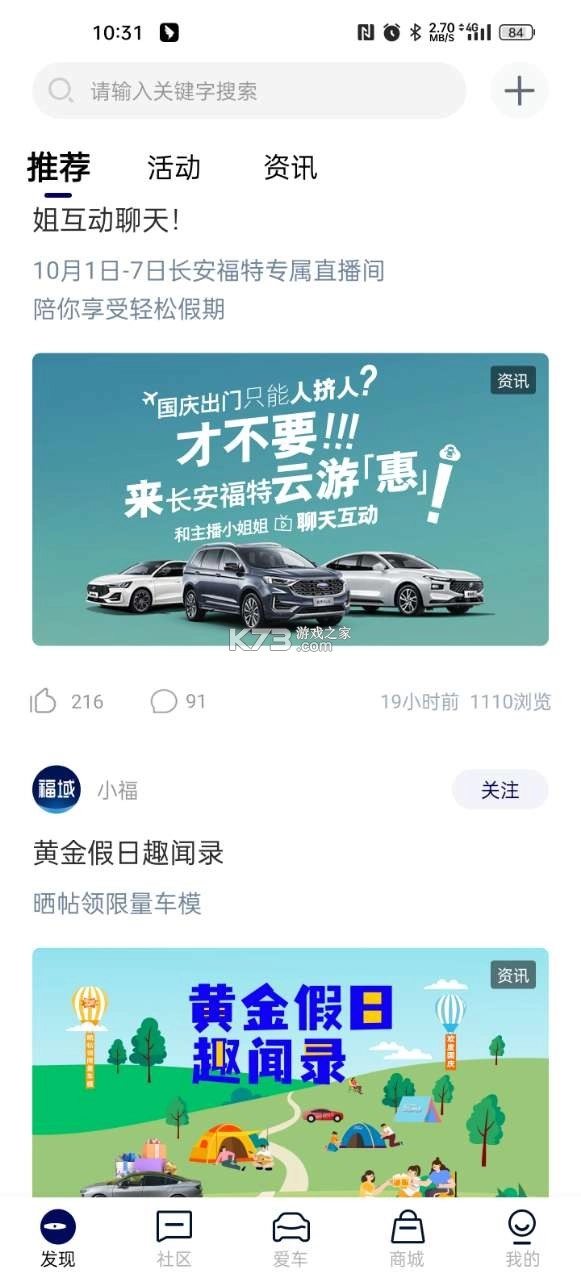Open 社区 community tab icon
581x1278 pixels.
point(174,1226)
